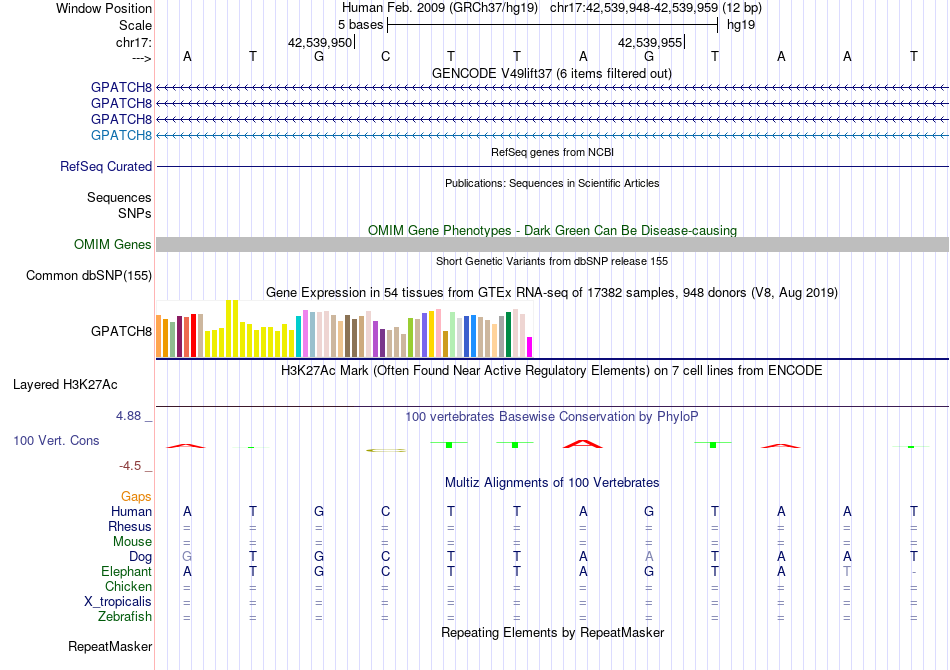Open the Multiz Alignments of 100 Vertebrates title

point(552,482)
